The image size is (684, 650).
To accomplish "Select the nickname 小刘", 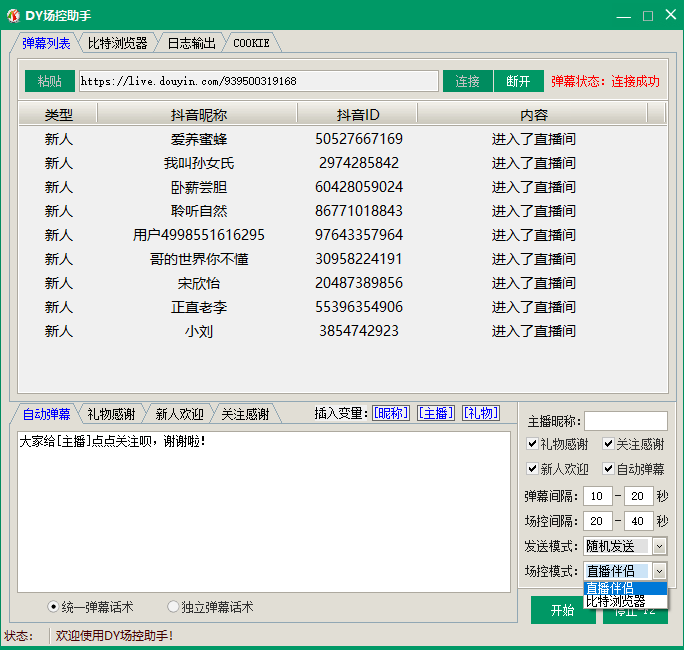I will [198, 331].
